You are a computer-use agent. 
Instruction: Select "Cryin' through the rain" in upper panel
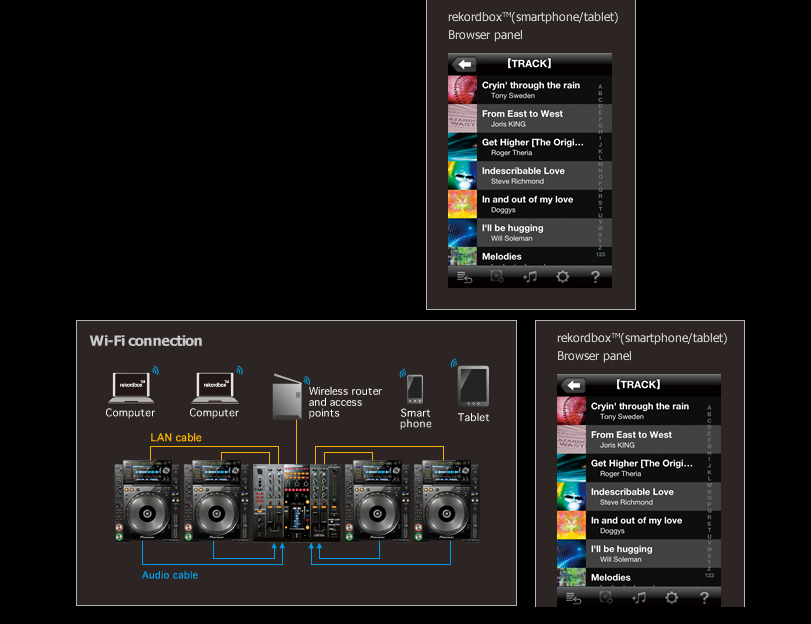(x=530, y=90)
